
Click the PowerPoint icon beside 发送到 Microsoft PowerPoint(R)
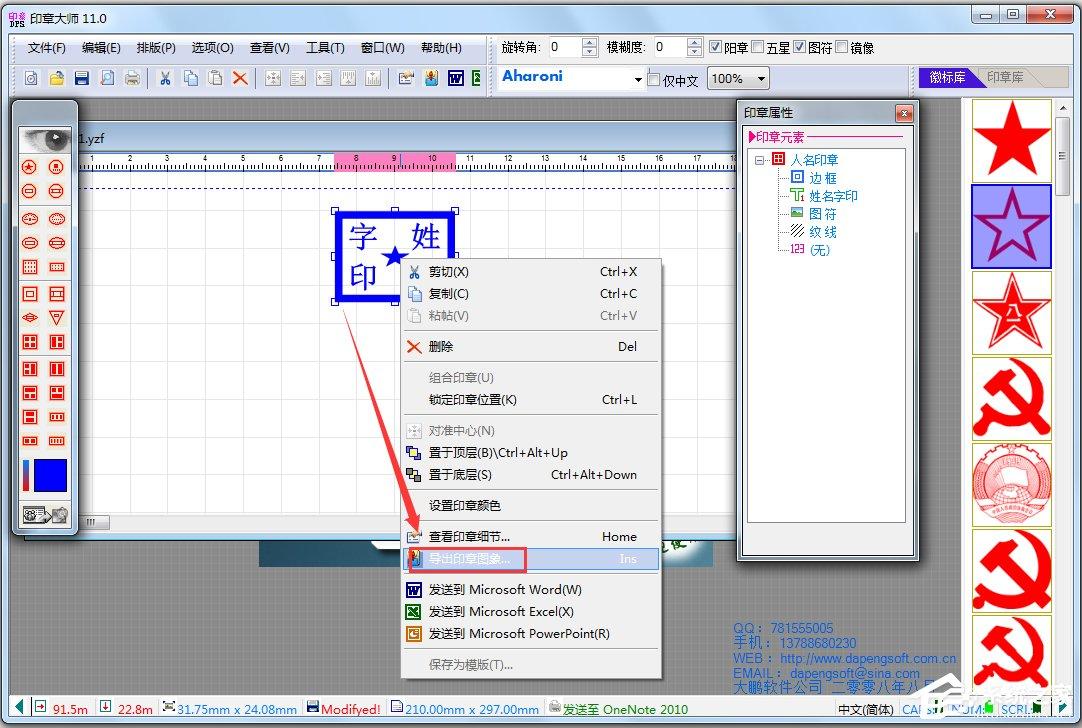413,634
